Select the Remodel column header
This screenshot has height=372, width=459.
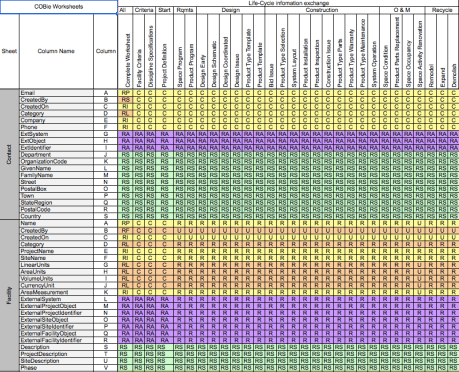(x=431, y=51)
